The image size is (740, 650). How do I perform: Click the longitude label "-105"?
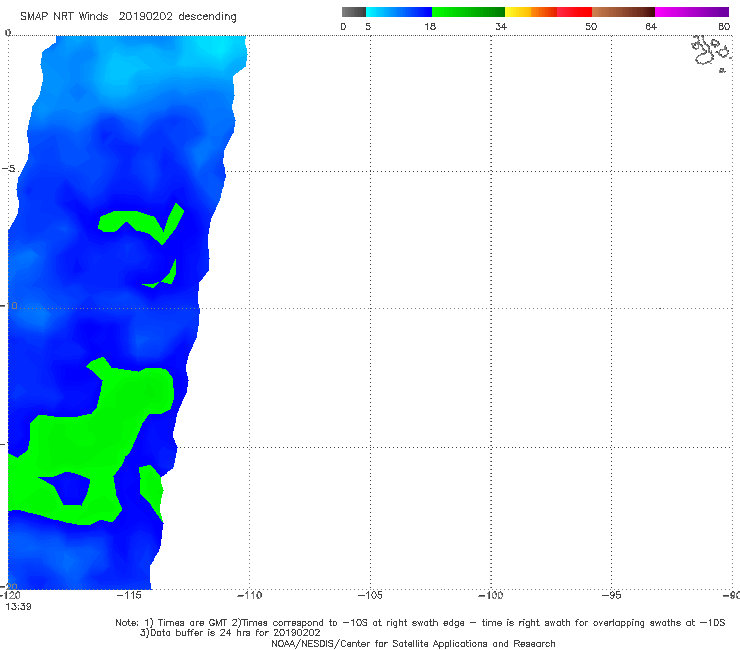[370, 595]
